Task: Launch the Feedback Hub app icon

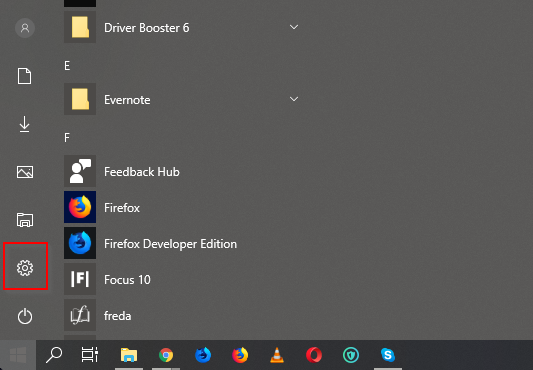Action: click(80, 171)
